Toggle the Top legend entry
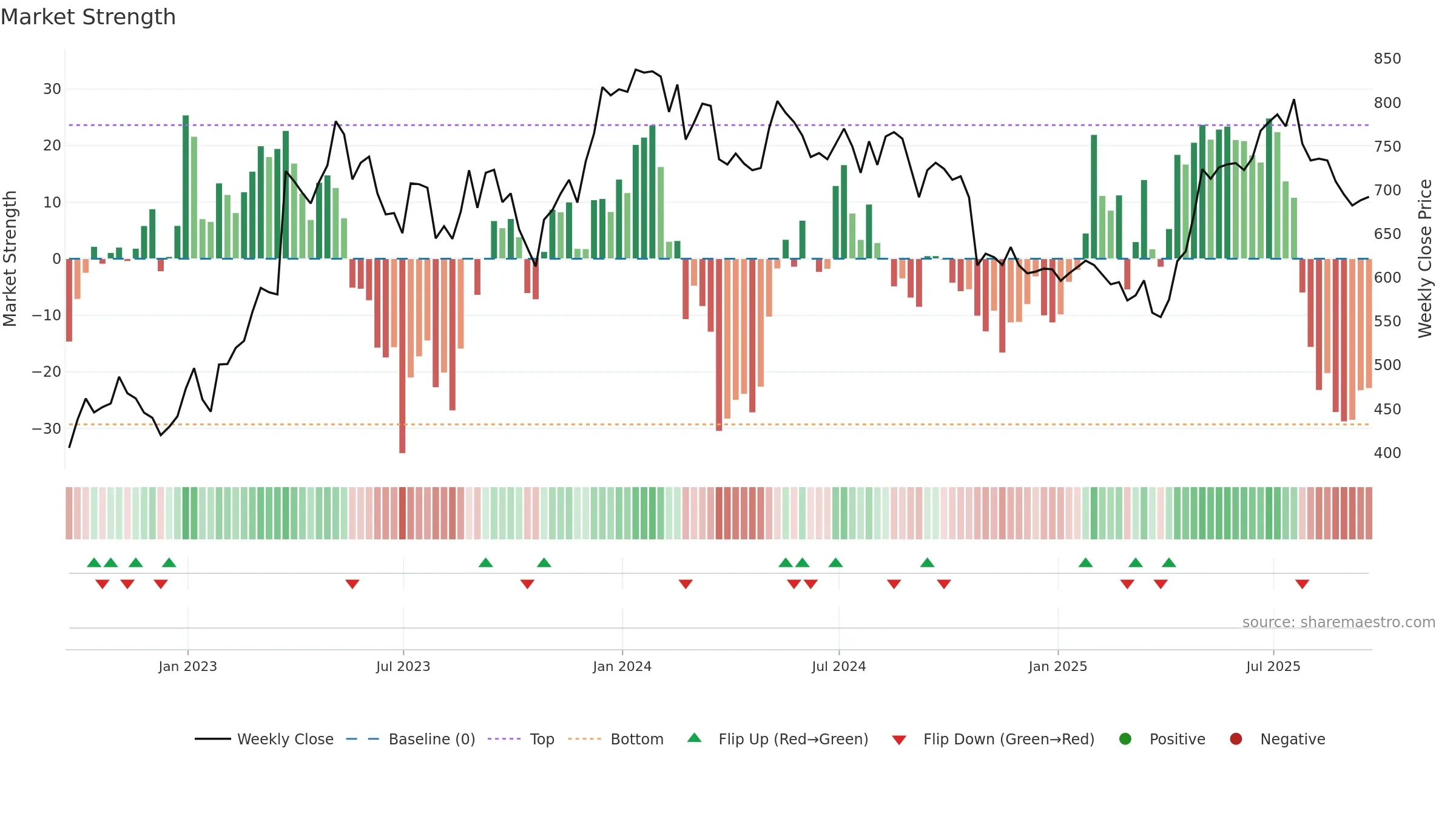 tap(521, 739)
